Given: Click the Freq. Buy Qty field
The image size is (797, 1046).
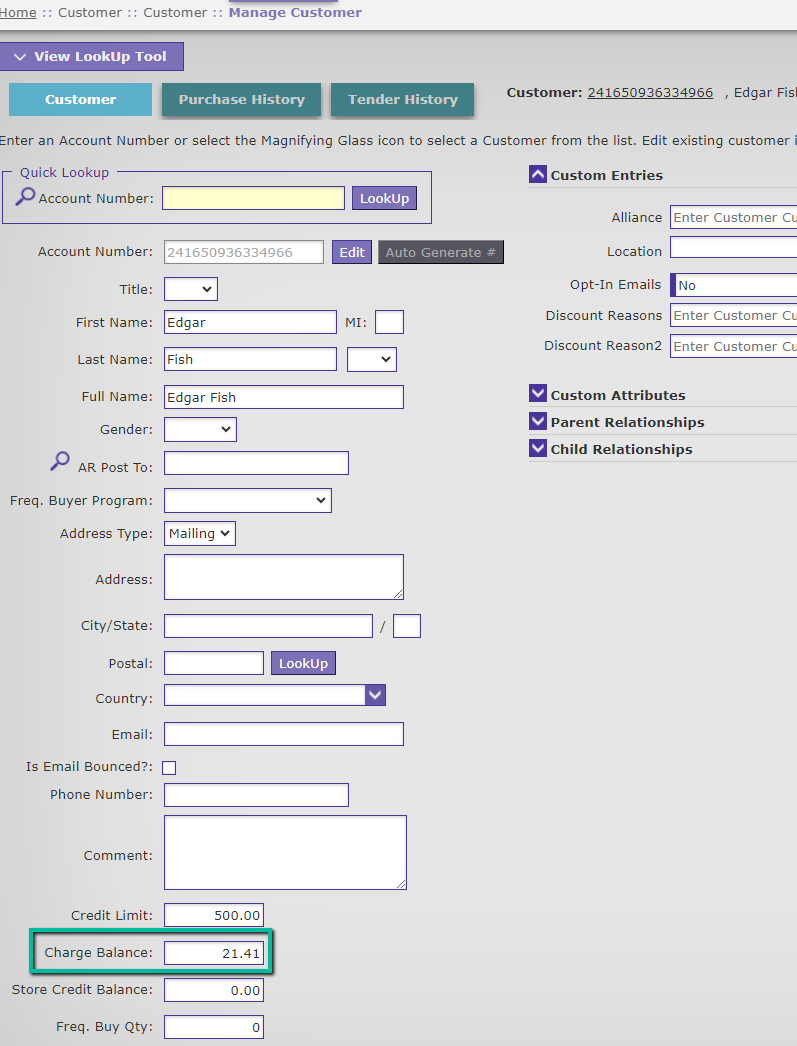Looking at the screenshot, I should tap(213, 1027).
